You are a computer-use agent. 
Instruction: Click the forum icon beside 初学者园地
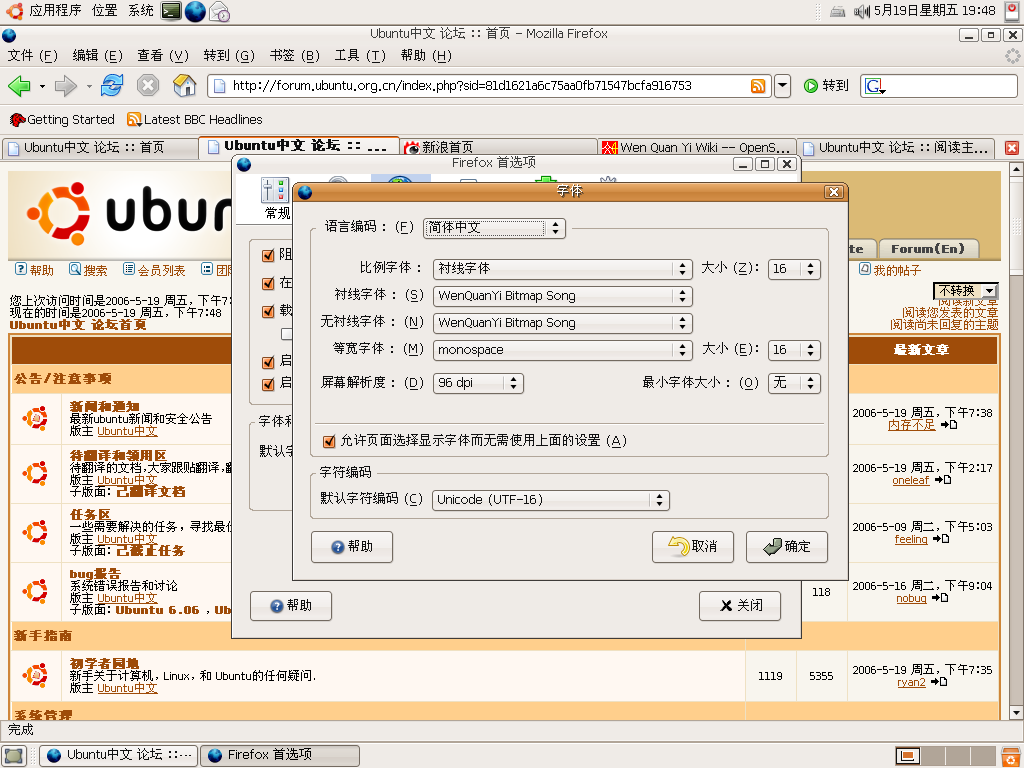[x=35, y=675]
